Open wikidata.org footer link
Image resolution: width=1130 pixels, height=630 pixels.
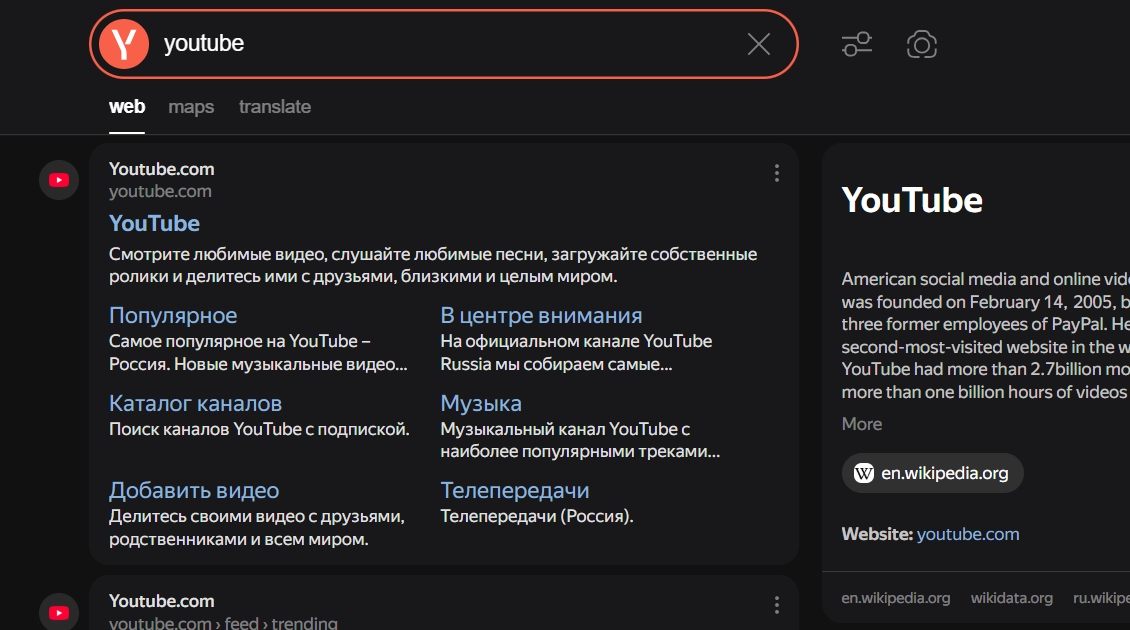(x=1012, y=598)
